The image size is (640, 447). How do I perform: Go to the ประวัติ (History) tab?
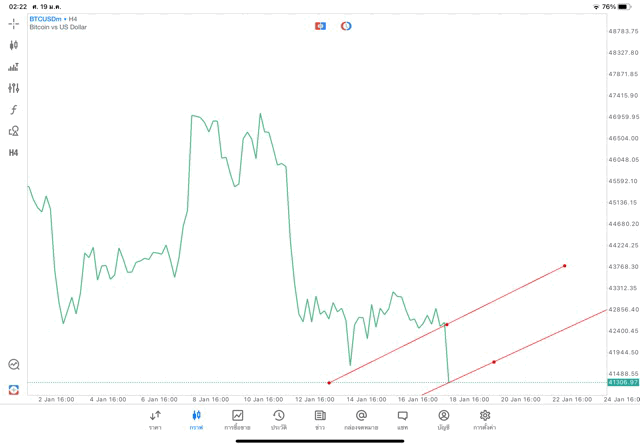(279, 419)
